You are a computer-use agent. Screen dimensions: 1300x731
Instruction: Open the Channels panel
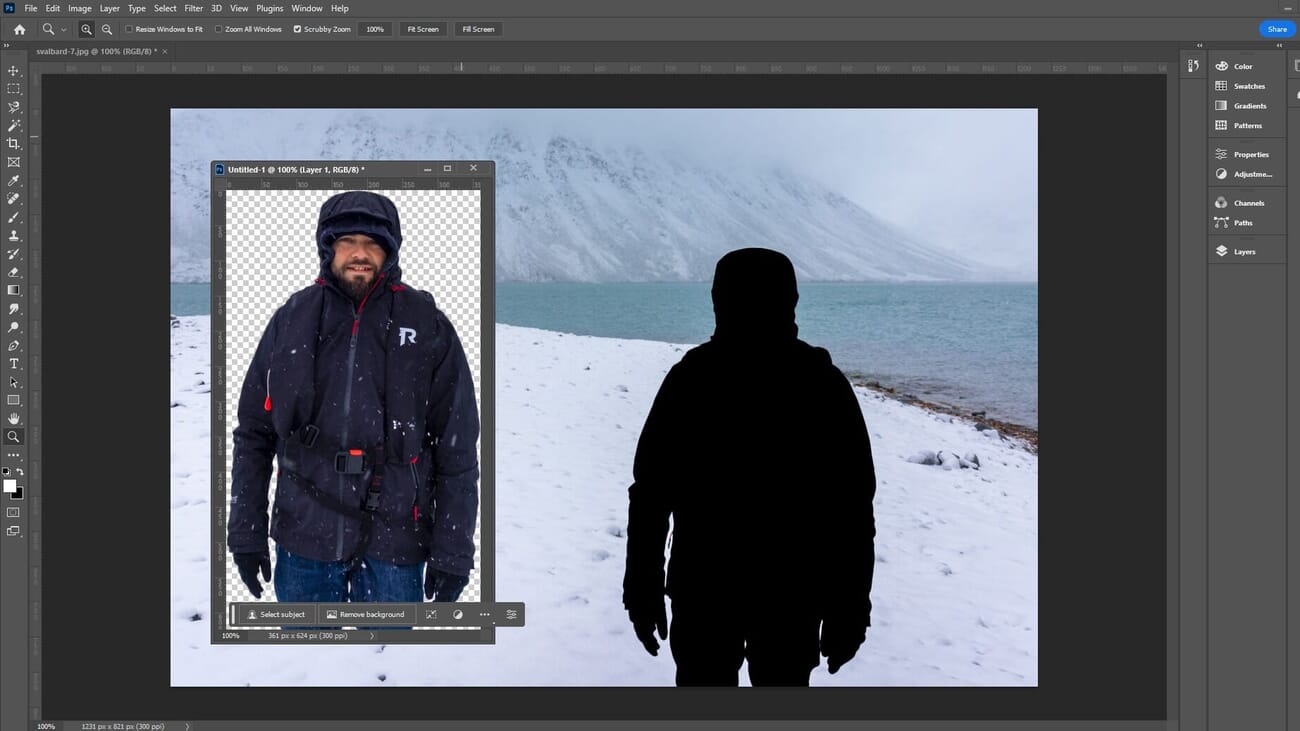pos(1246,203)
